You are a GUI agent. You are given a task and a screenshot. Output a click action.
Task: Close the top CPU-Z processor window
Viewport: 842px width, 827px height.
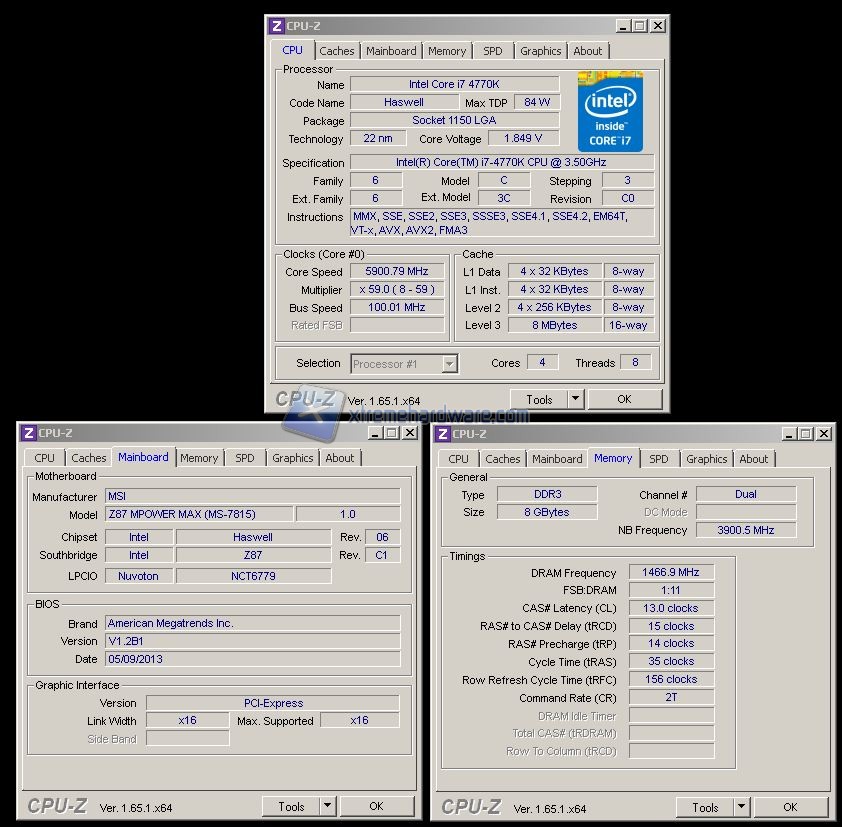(657, 26)
